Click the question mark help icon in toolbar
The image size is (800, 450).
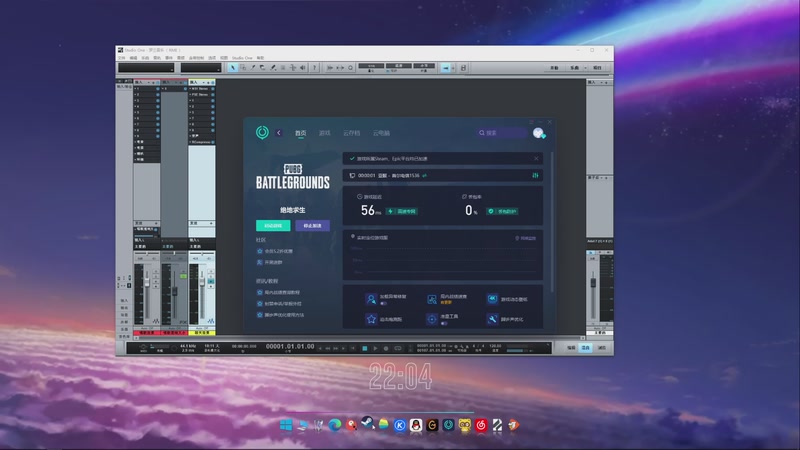point(314,67)
